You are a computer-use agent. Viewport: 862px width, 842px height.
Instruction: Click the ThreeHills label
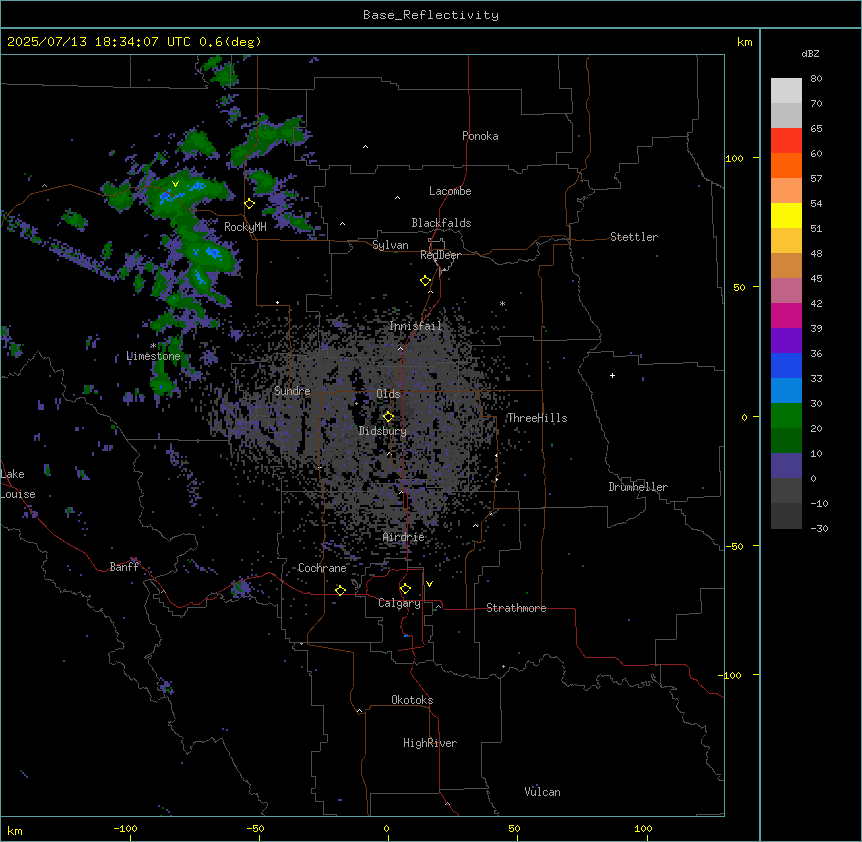click(x=537, y=418)
